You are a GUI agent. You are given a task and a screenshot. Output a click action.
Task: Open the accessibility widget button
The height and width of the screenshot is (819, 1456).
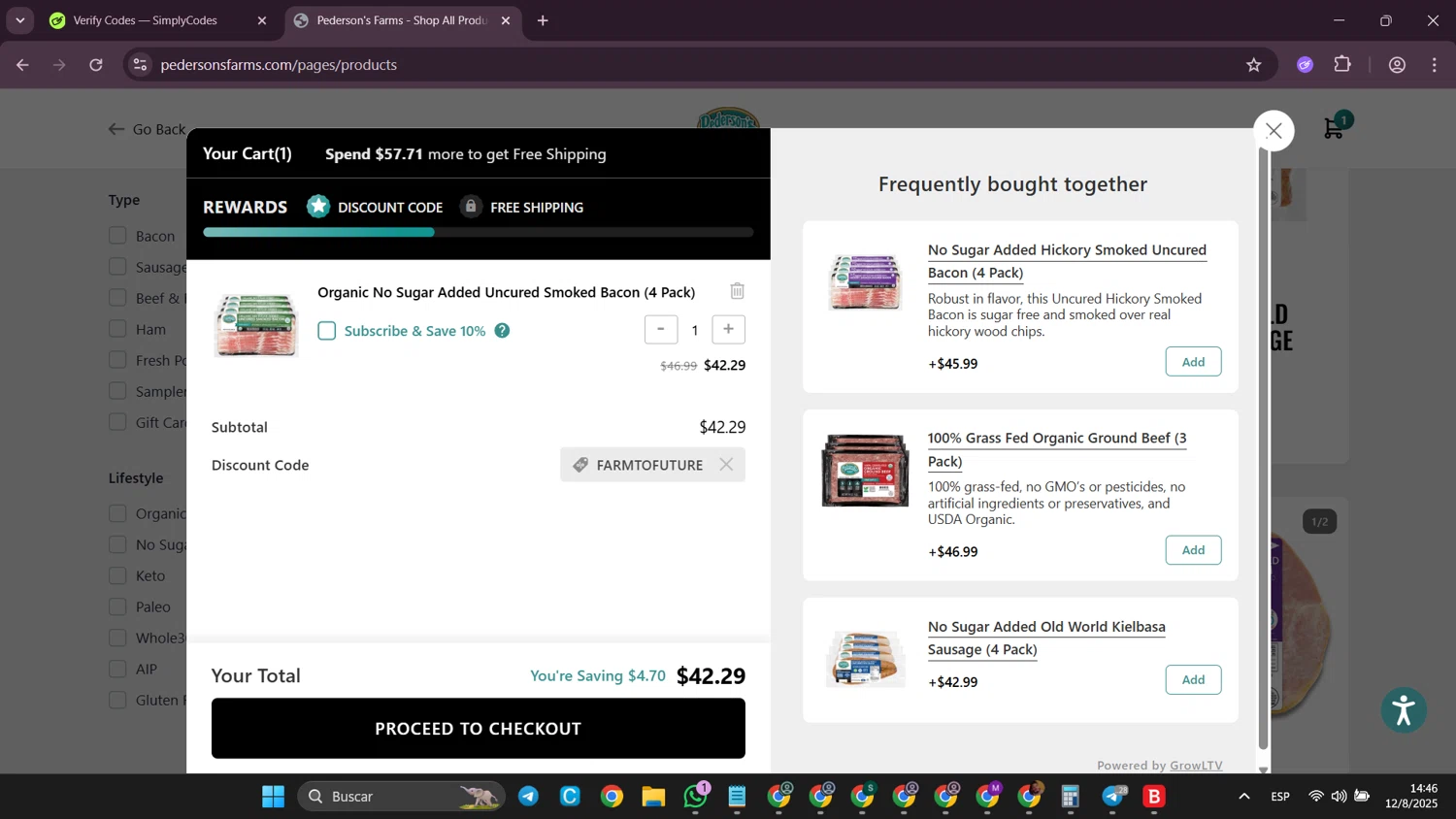[x=1404, y=710]
